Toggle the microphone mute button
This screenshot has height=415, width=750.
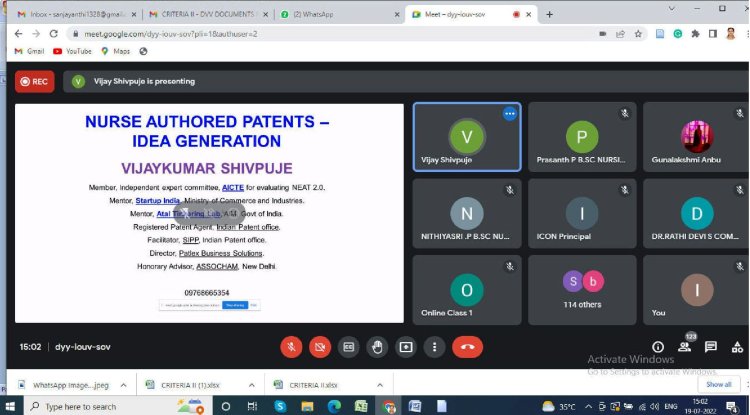(x=291, y=347)
